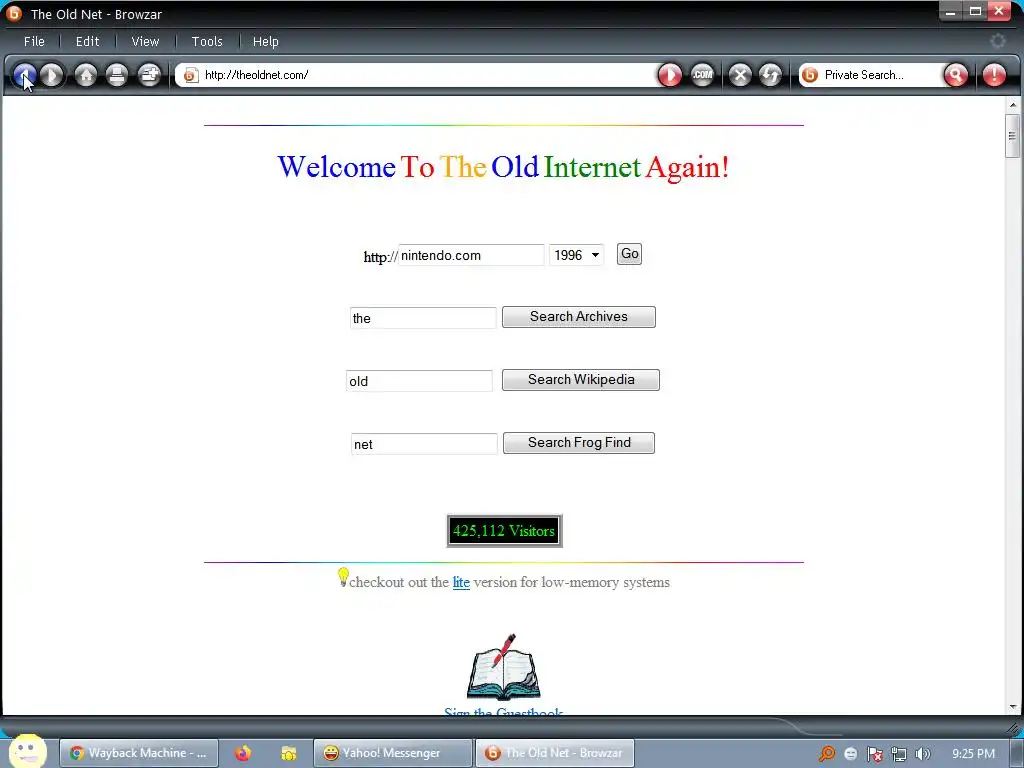The width and height of the screenshot is (1024, 768).
Task: Click the volume speaker tray icon
Action: tap(923, 754)
